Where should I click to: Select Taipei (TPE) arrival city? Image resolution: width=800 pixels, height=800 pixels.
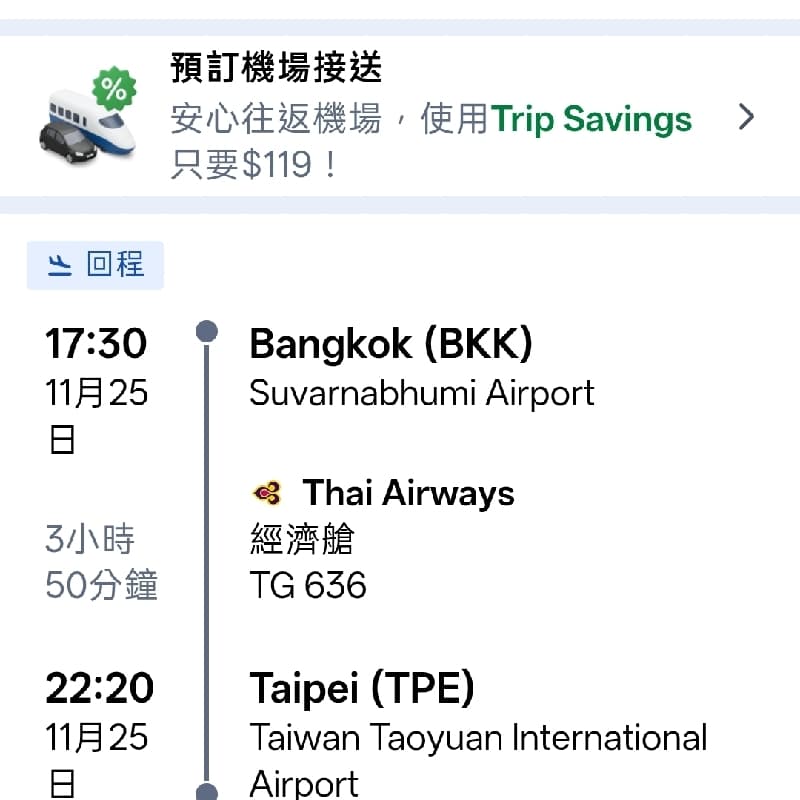(x=362, y=688)
